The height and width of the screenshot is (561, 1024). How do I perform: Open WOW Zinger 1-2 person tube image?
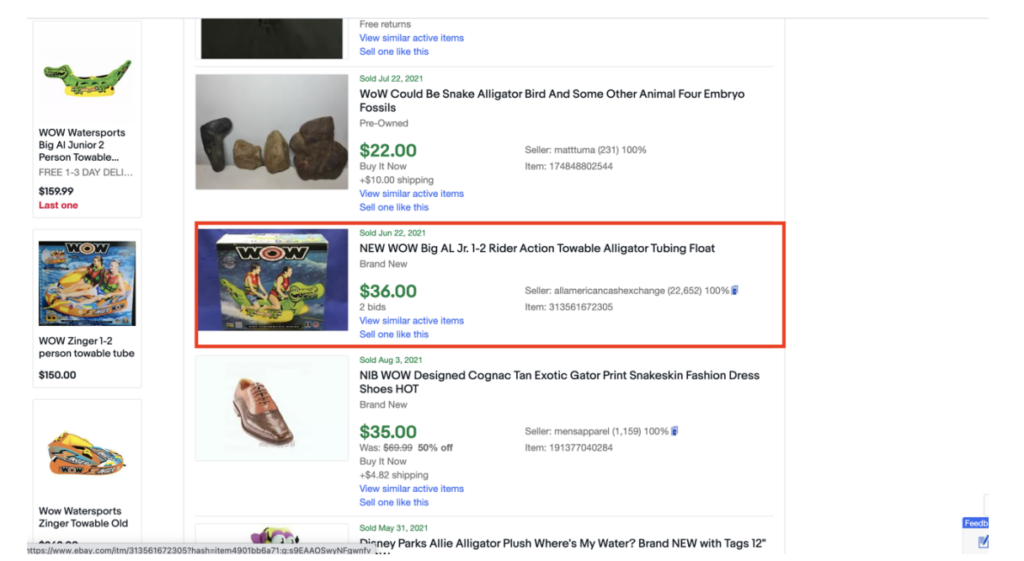click(x=87, y=283)
